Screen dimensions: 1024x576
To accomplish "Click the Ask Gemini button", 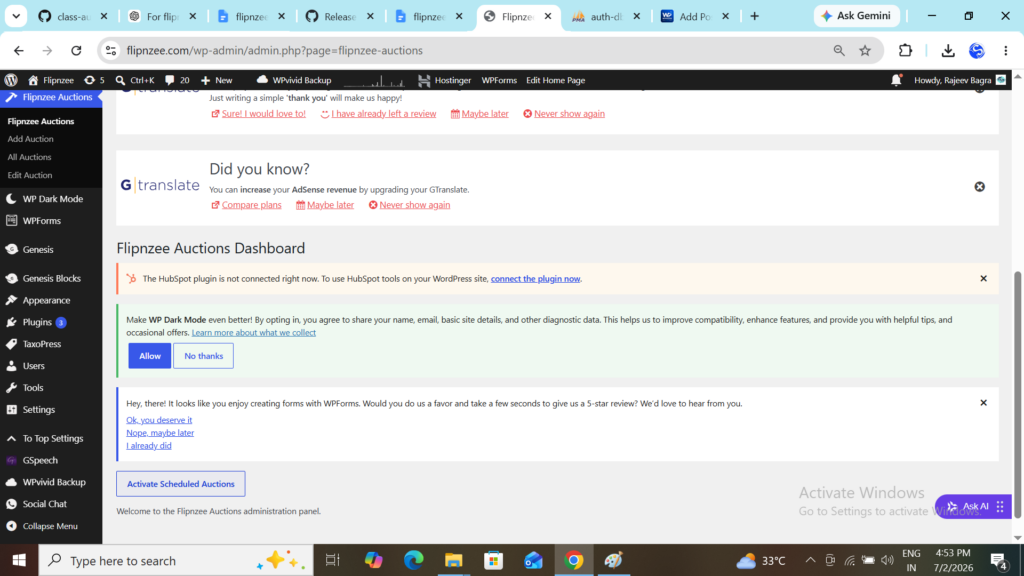I will (x=856, y=16).
